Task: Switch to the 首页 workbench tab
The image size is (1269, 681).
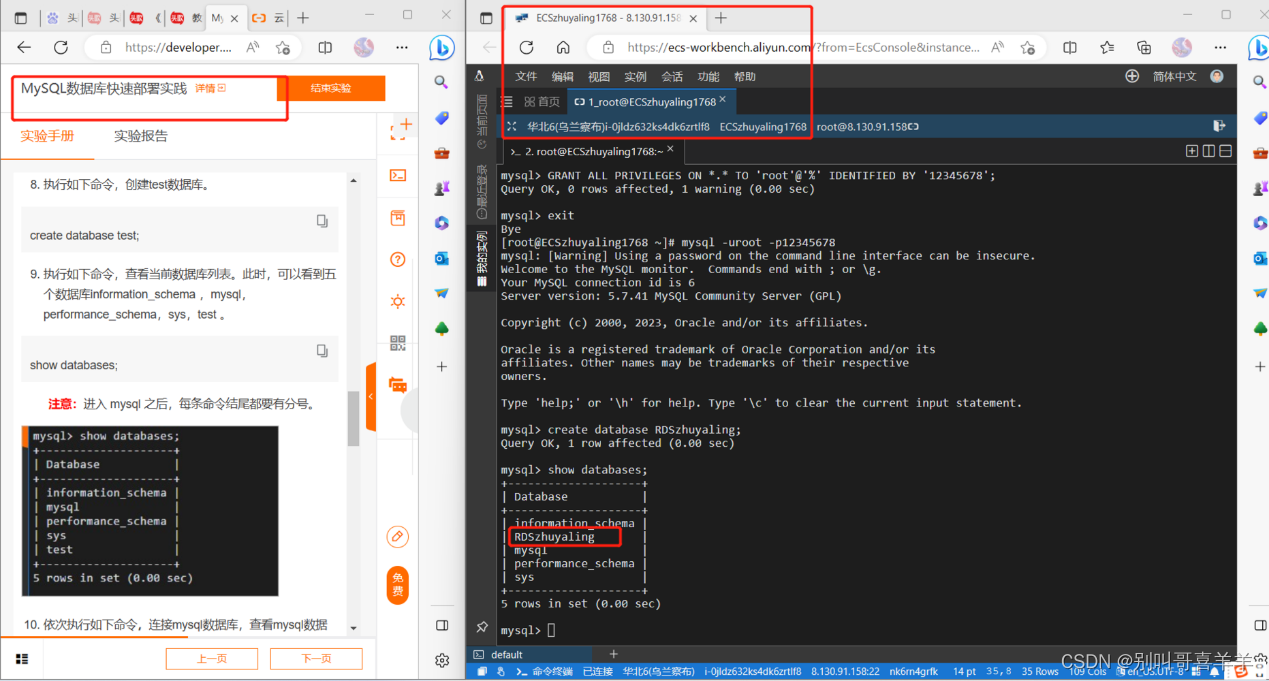Action: [540, 101]
